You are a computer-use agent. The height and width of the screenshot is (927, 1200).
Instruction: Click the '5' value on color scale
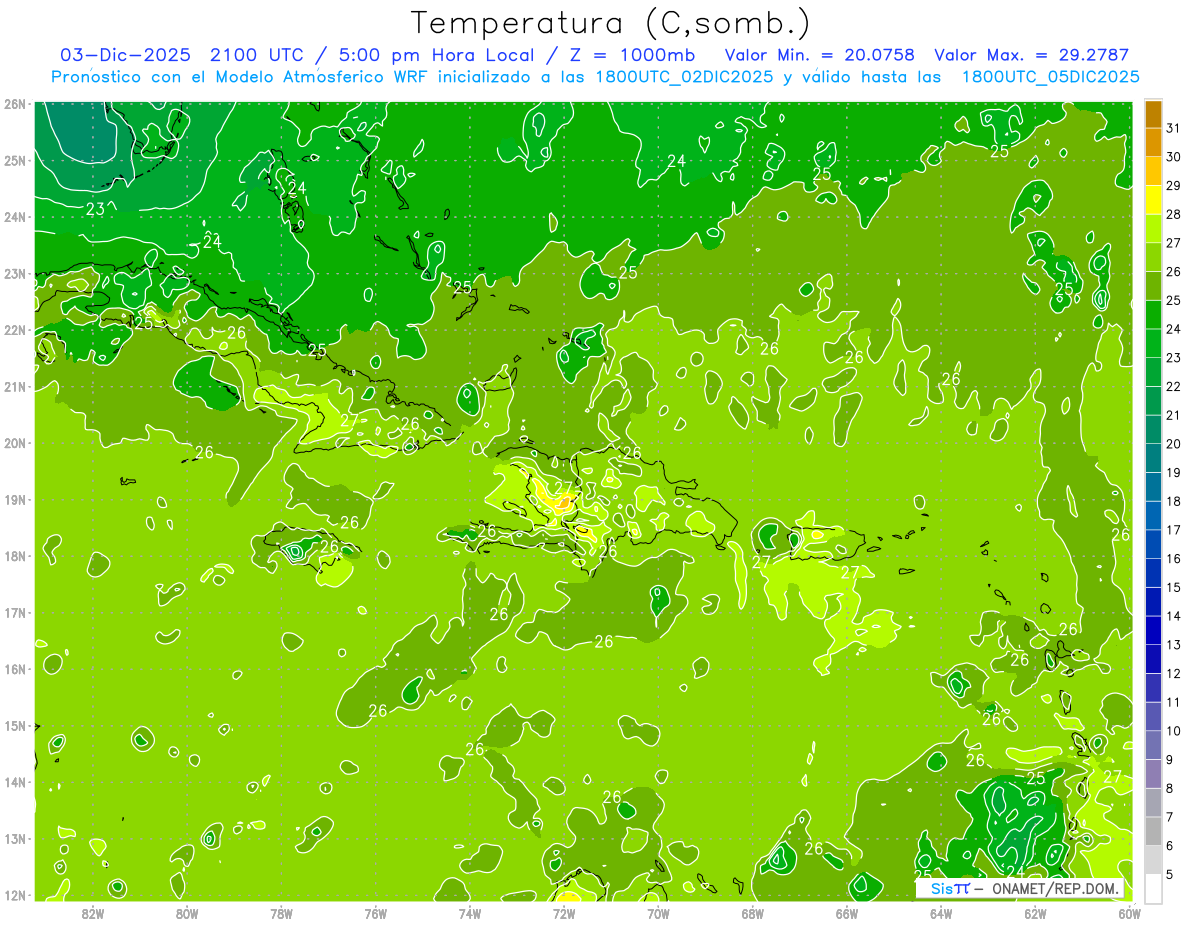1170,874
